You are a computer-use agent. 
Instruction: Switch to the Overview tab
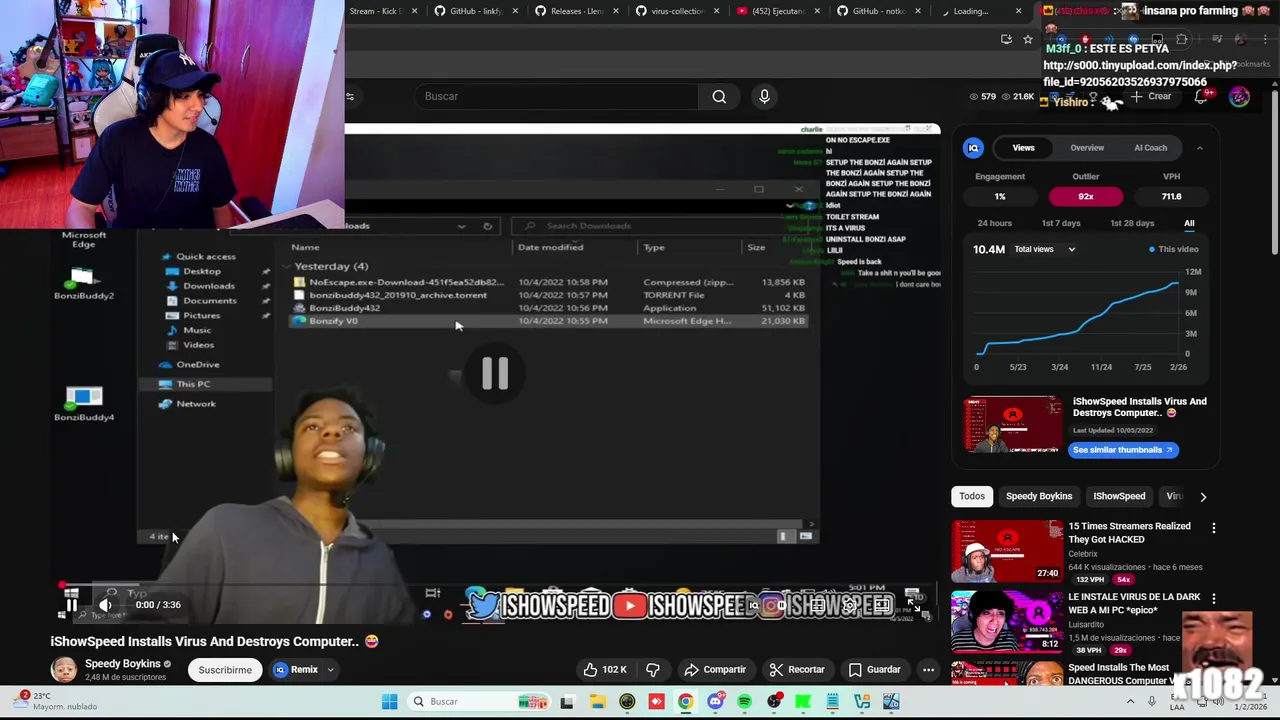[x=1087, y=147]
